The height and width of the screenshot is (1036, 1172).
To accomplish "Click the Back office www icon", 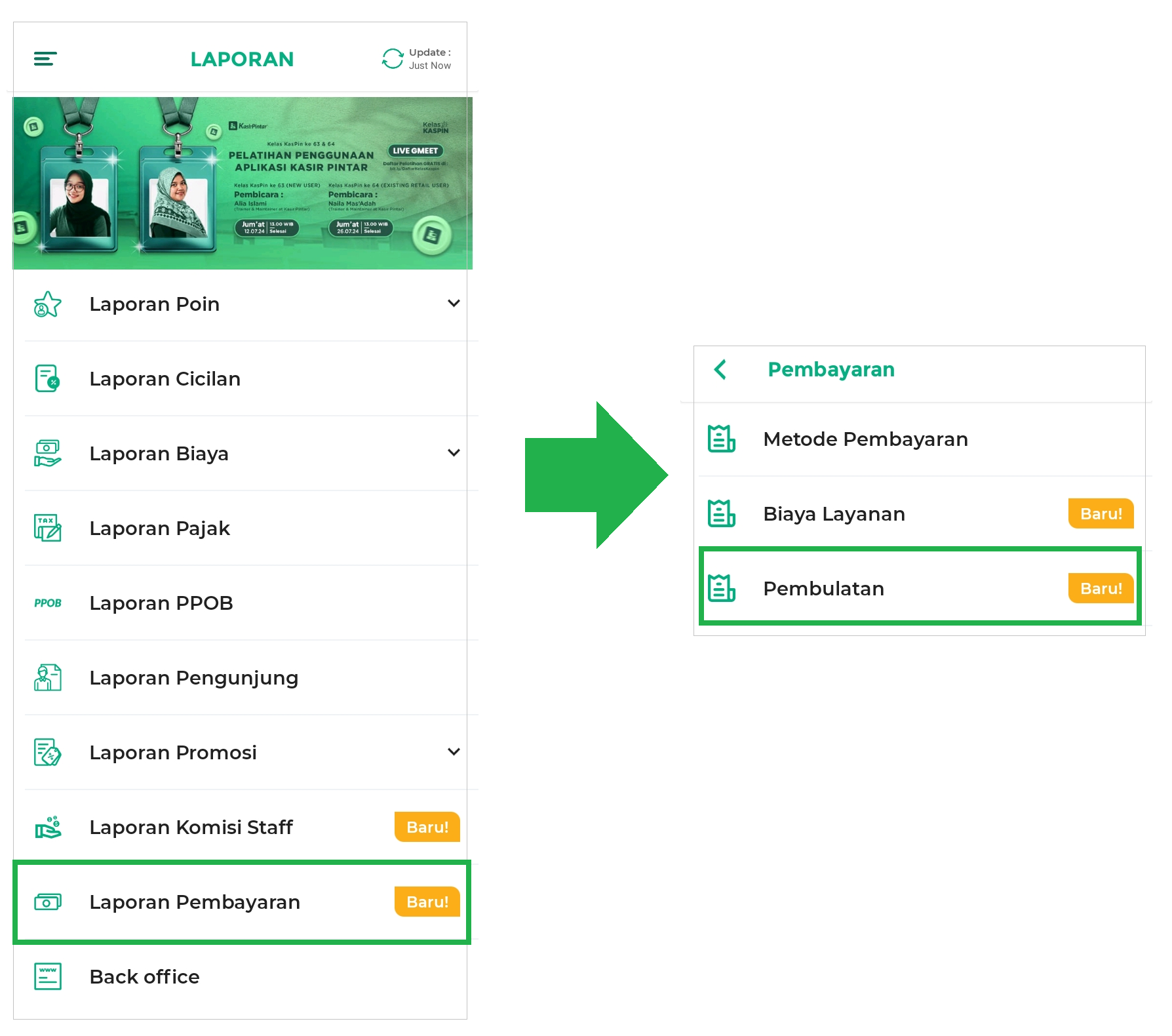I will point(47,977).
